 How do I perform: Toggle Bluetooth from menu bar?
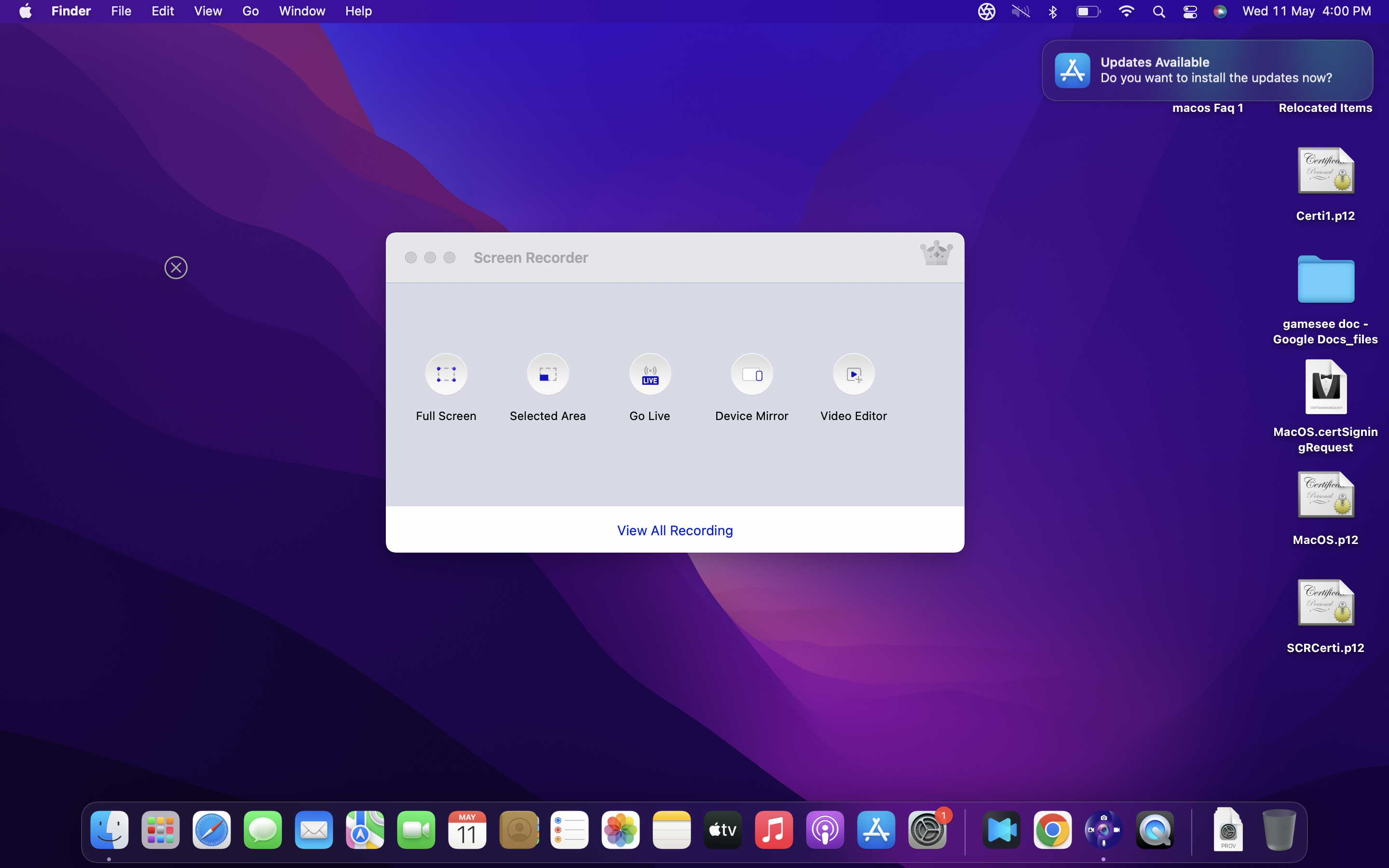pos(1053,11)
